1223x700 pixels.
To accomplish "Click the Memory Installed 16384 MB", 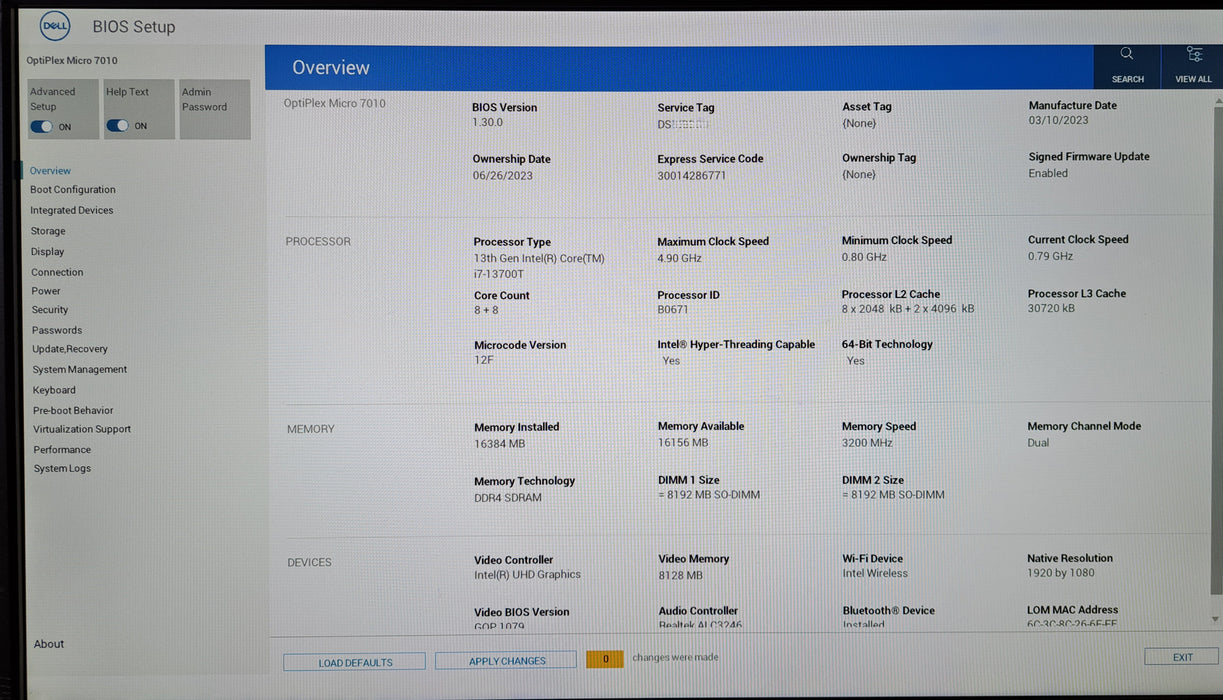I will 500,444.
